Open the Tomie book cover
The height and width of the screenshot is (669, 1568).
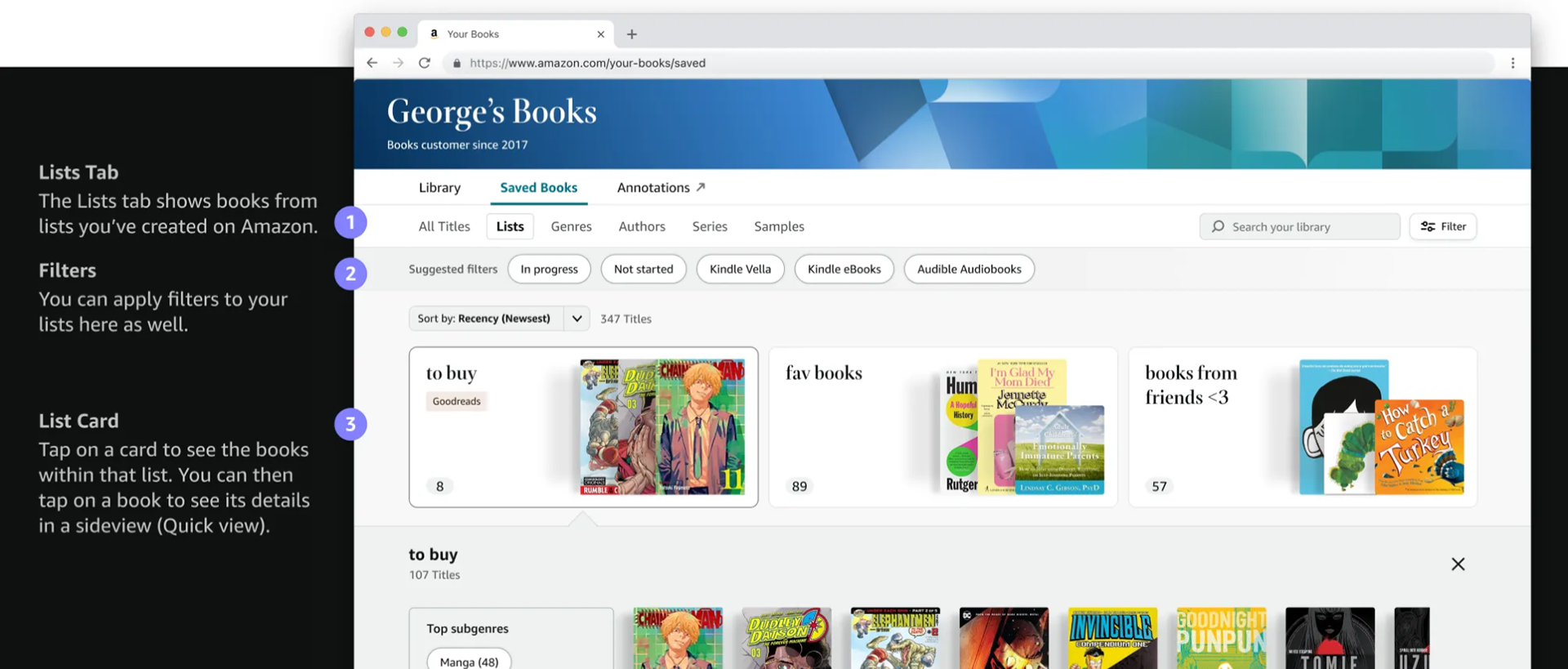(x=1330, y=638)
